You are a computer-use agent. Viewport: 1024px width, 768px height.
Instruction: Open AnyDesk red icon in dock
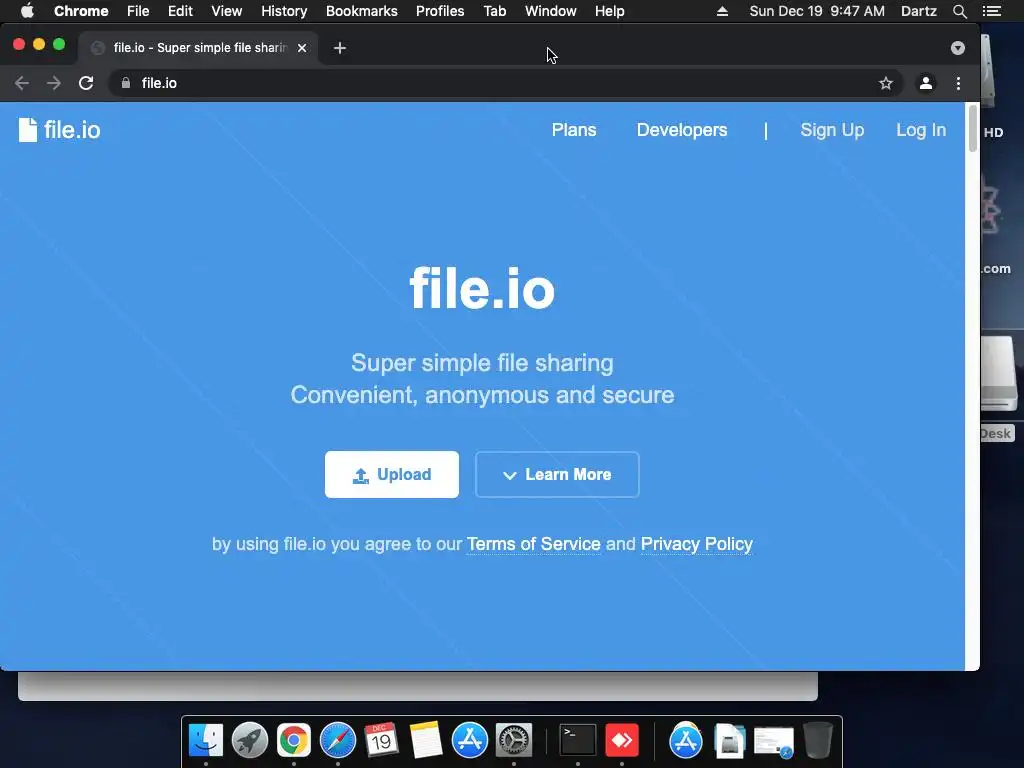pos(622,740)
